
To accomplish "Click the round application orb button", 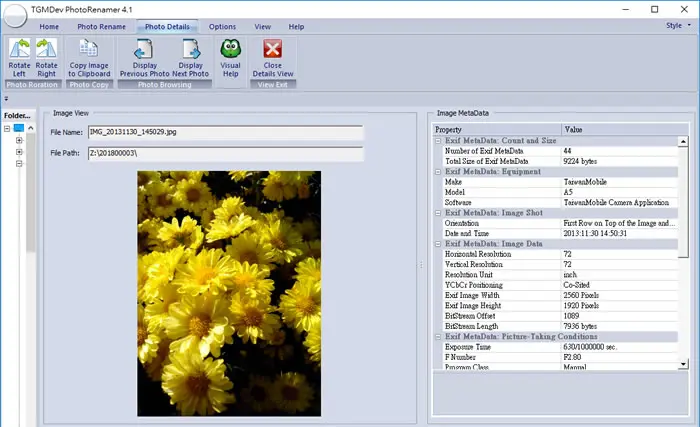I will (15, 16).
